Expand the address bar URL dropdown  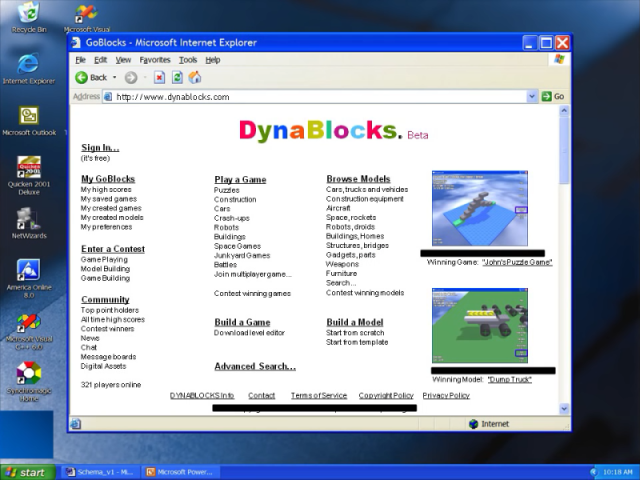point(531,97)
